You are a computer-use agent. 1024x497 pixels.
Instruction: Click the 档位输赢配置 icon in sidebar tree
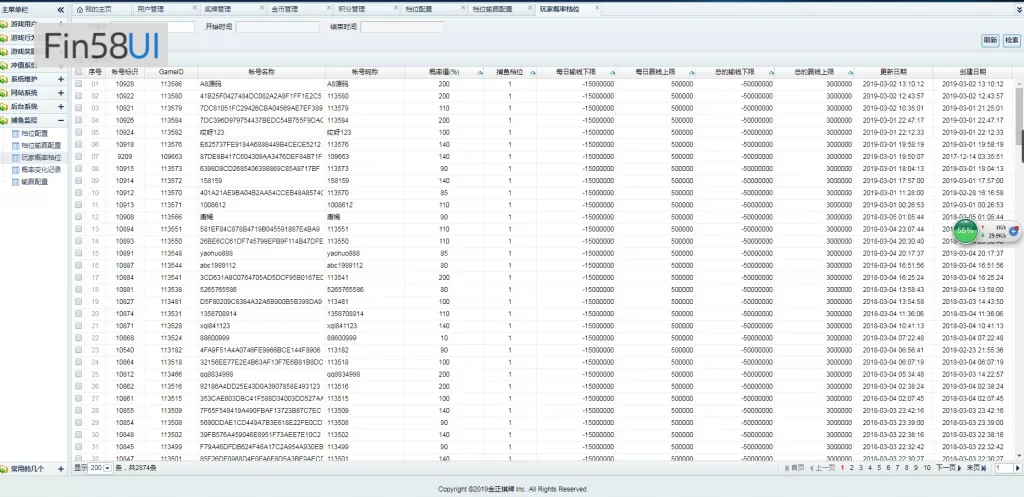click(15, 145)
